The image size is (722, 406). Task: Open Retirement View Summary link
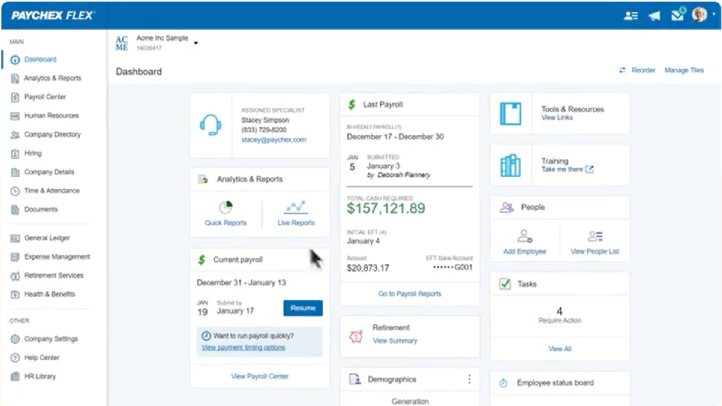pos(395,341)
